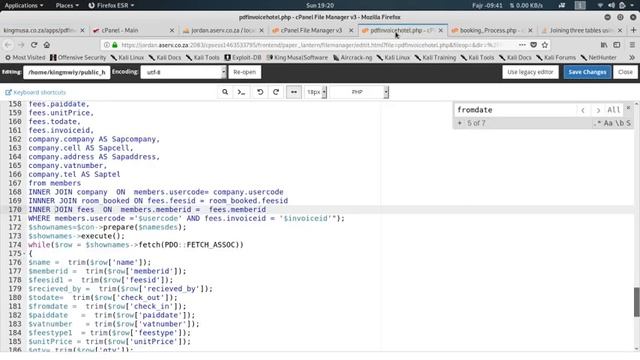Click the Pocket save icon
The width and height of the screenshot is (640, 360).
click(x=533, y=45)
